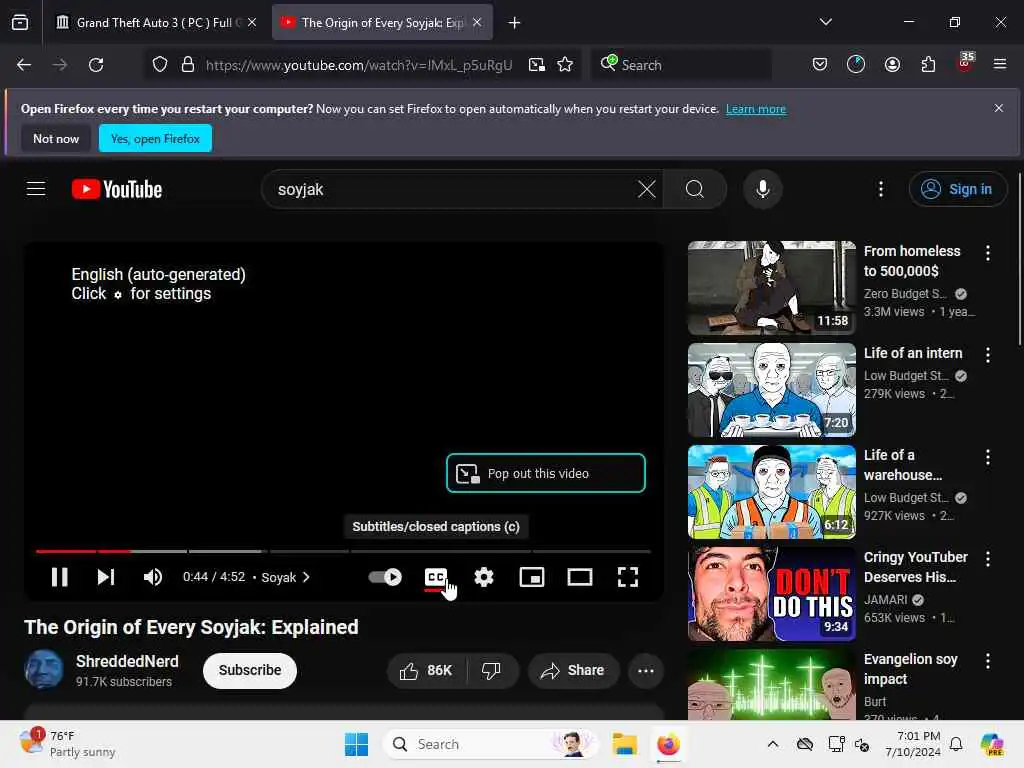Show hidden system tray icons
This screenshot has height=768, width=1024.
773,744
